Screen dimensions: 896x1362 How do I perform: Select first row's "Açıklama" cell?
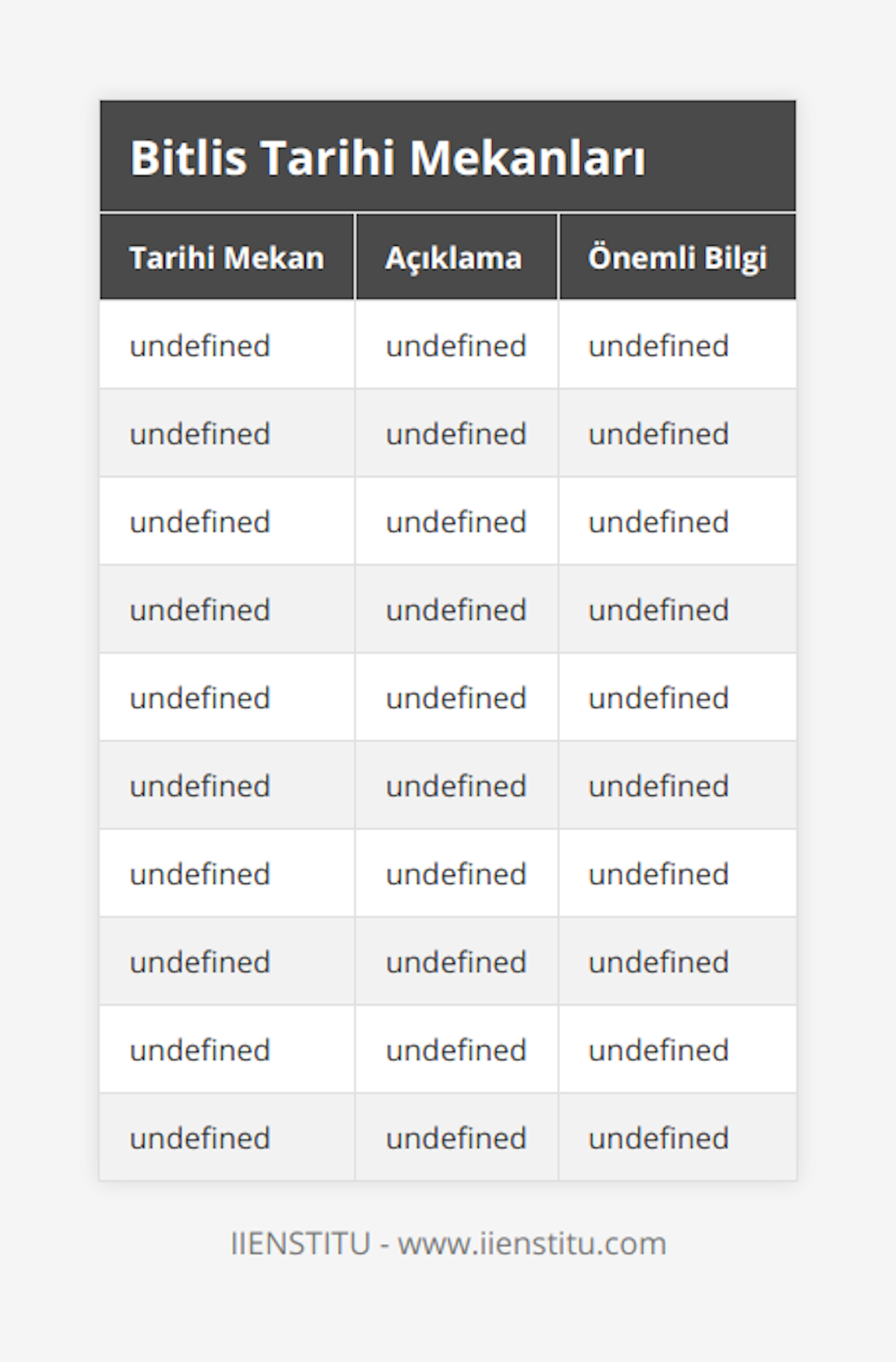tap(455, 346)
